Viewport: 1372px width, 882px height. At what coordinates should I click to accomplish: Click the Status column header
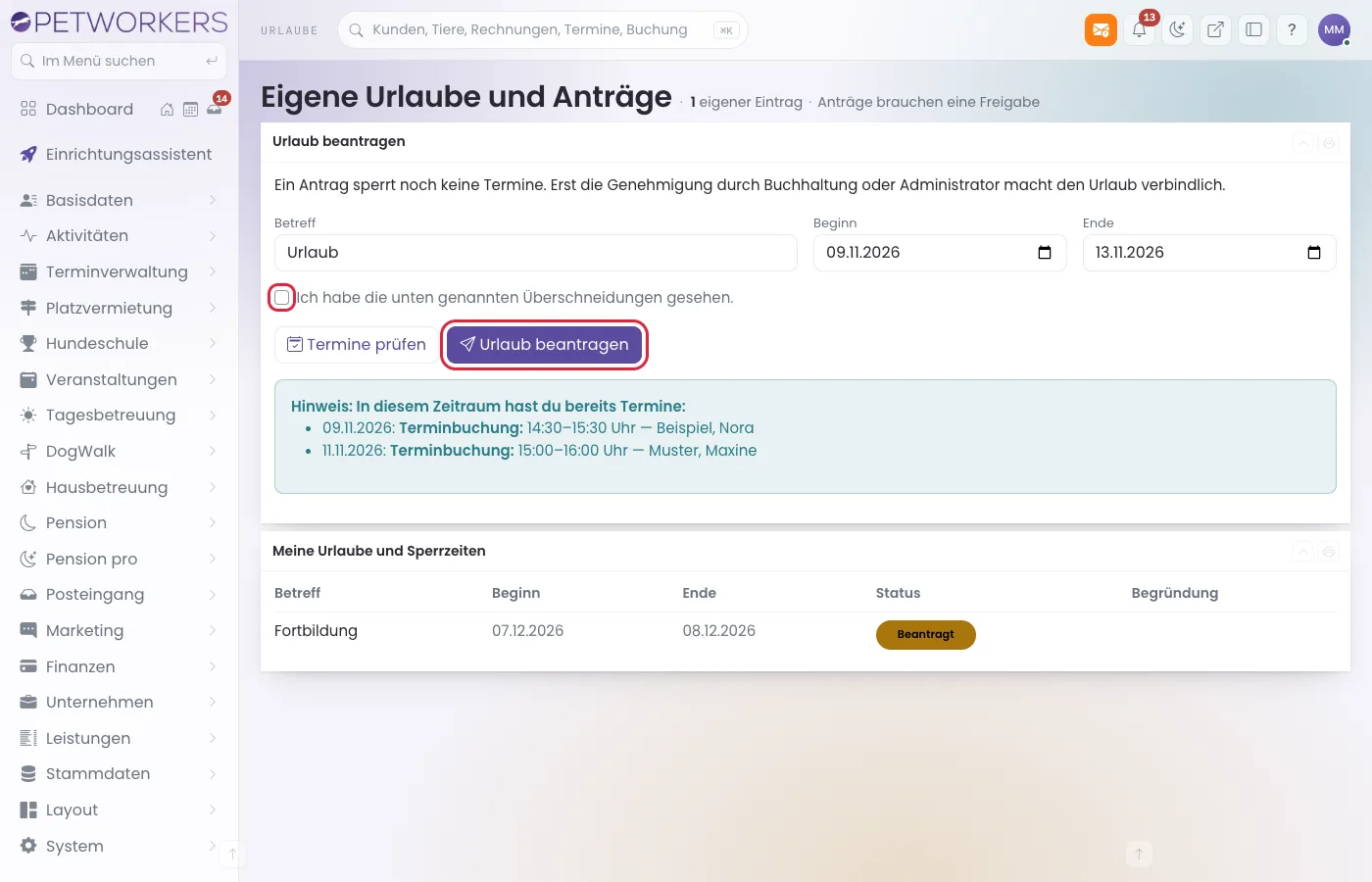(898, 593)
